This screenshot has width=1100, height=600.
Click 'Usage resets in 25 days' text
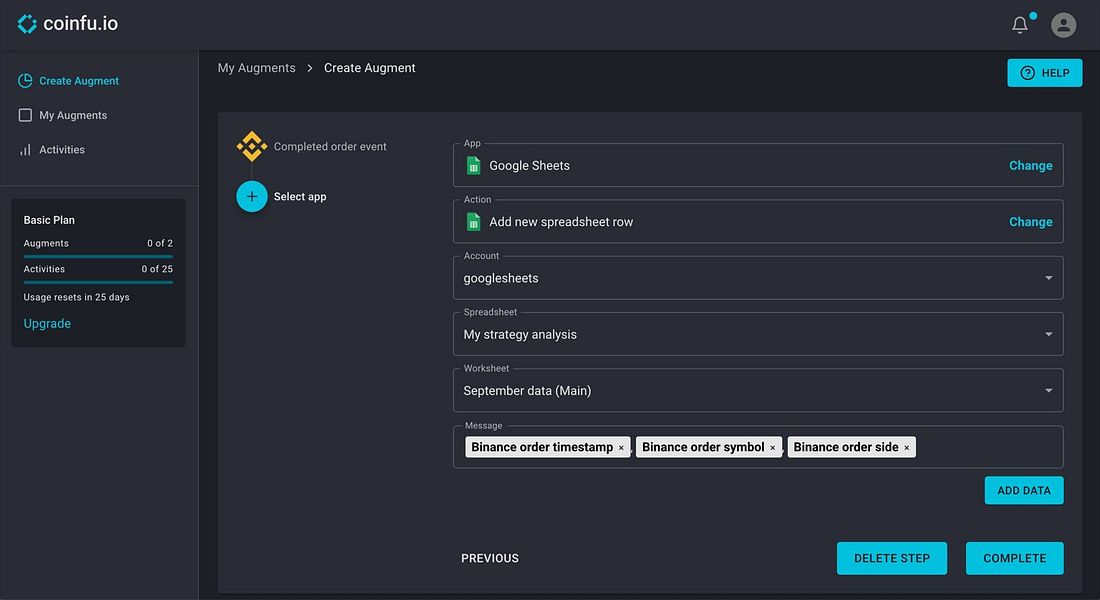76,297
